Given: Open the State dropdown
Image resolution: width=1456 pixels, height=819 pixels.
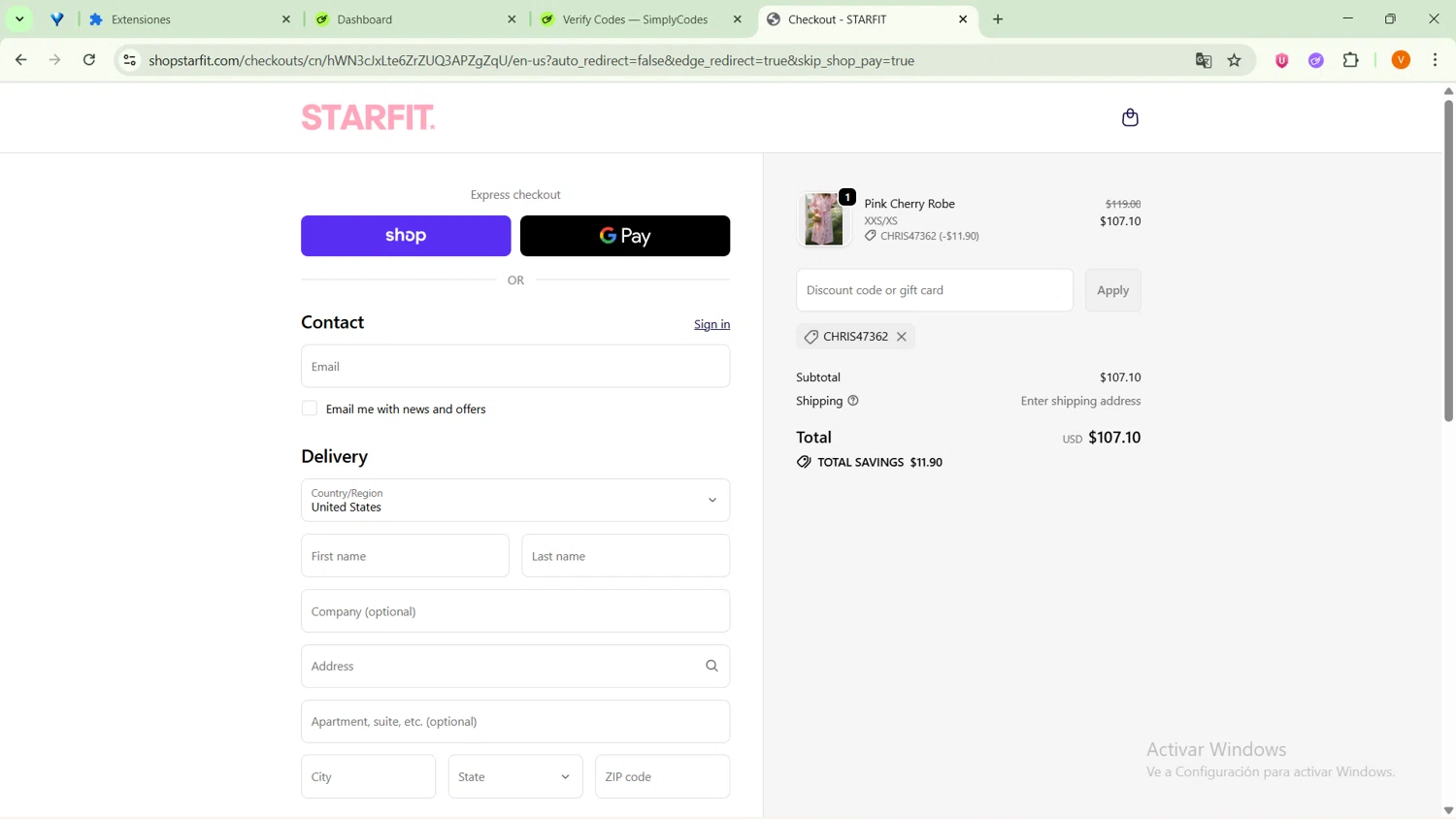Looking at the screenshot, I should [515, 776].
